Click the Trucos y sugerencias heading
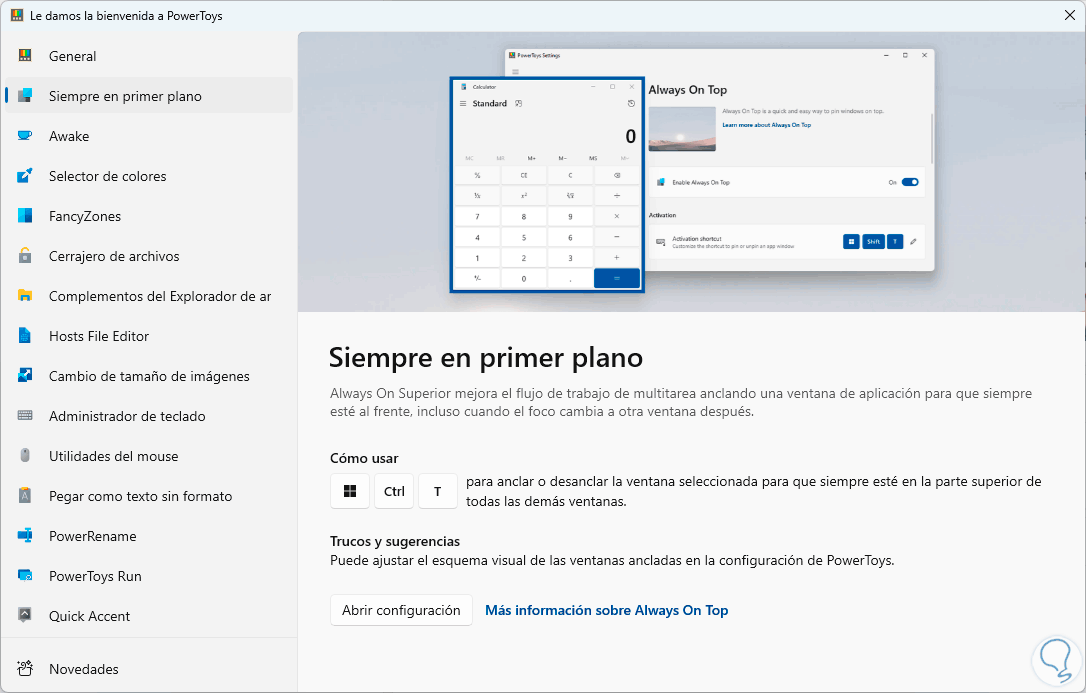Image resolution: width=1086 pixels, height=693 pixels. pyautogui.click(x=395, y=541)
